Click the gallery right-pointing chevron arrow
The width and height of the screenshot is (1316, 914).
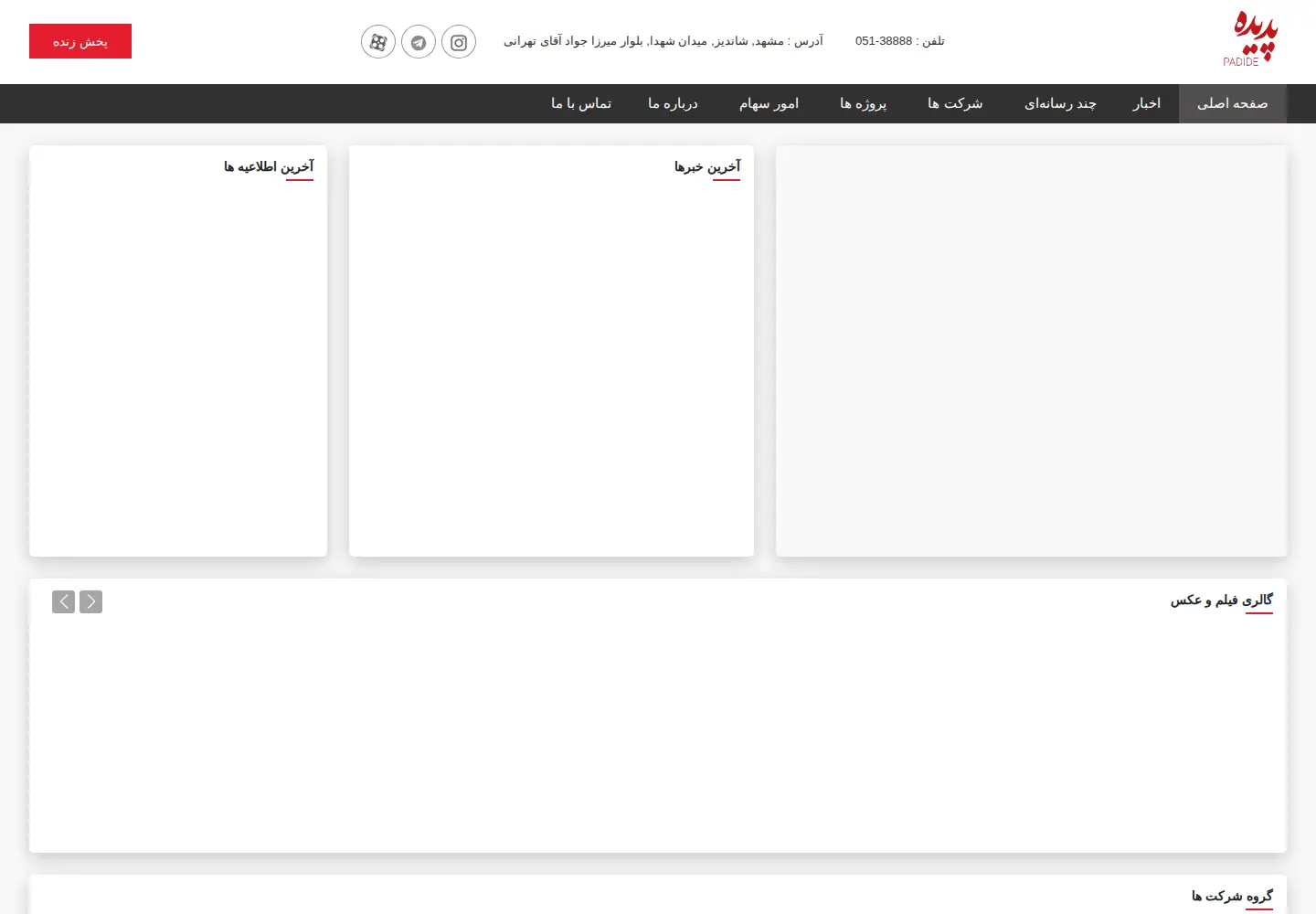tap(90, 601)
